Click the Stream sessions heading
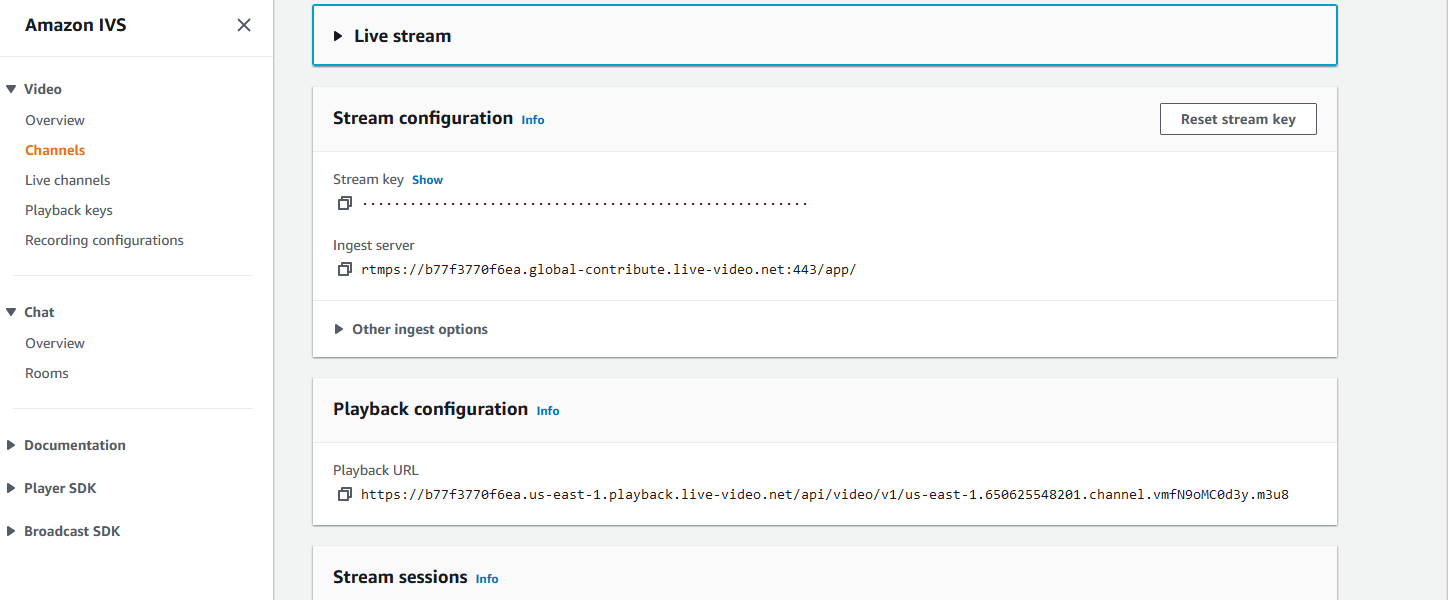The width and height of the screenshot is (1455, 600). point(400,577)
